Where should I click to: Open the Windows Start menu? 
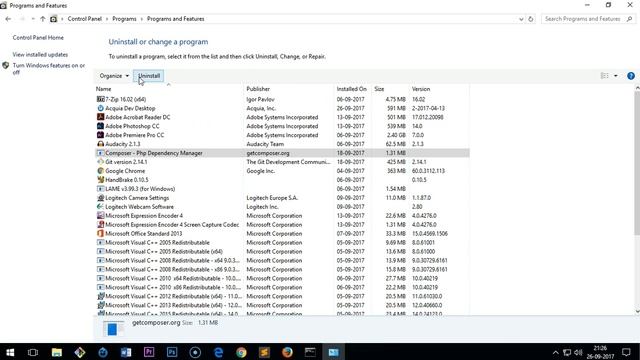click(10, 352)
